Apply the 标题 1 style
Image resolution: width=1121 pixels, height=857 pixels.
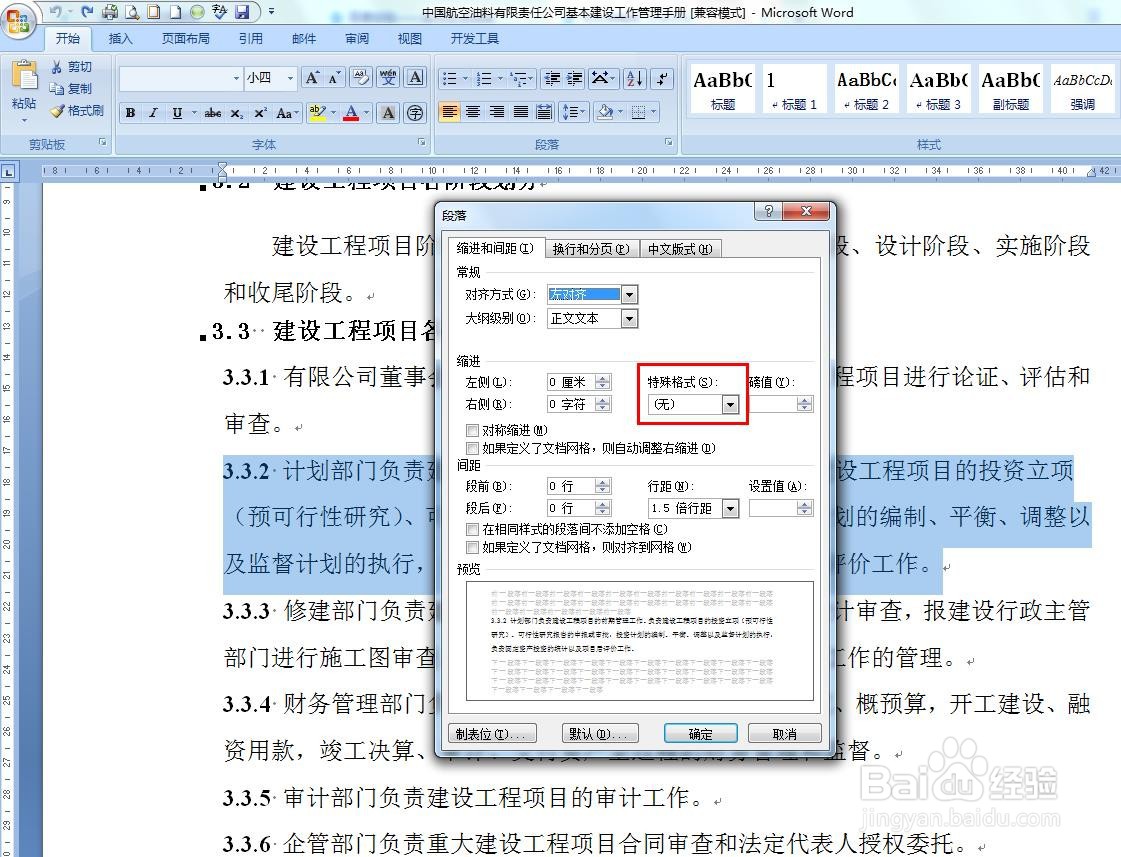794,89
